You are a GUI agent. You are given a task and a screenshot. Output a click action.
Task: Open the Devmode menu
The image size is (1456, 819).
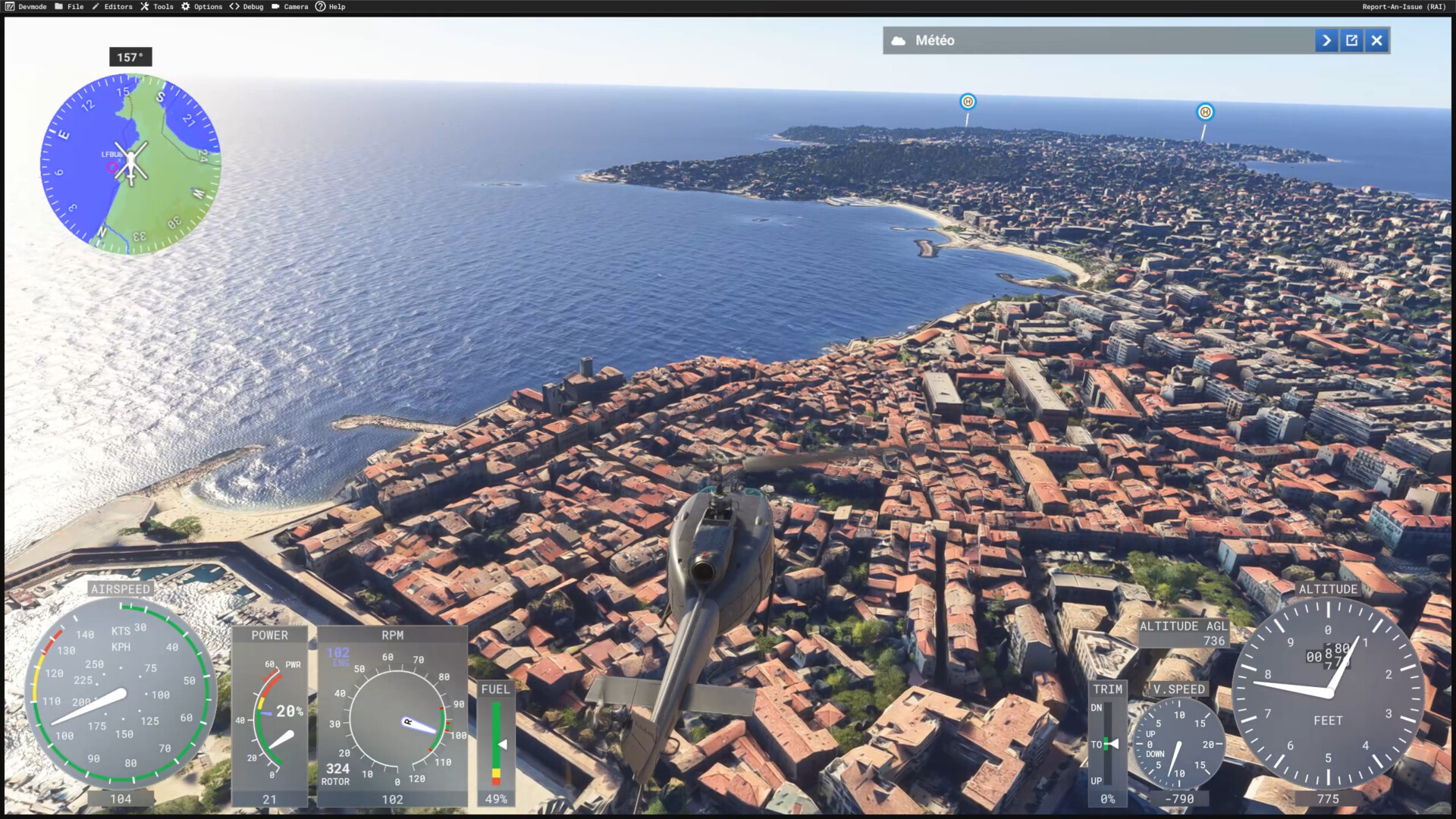pos(32,7)
